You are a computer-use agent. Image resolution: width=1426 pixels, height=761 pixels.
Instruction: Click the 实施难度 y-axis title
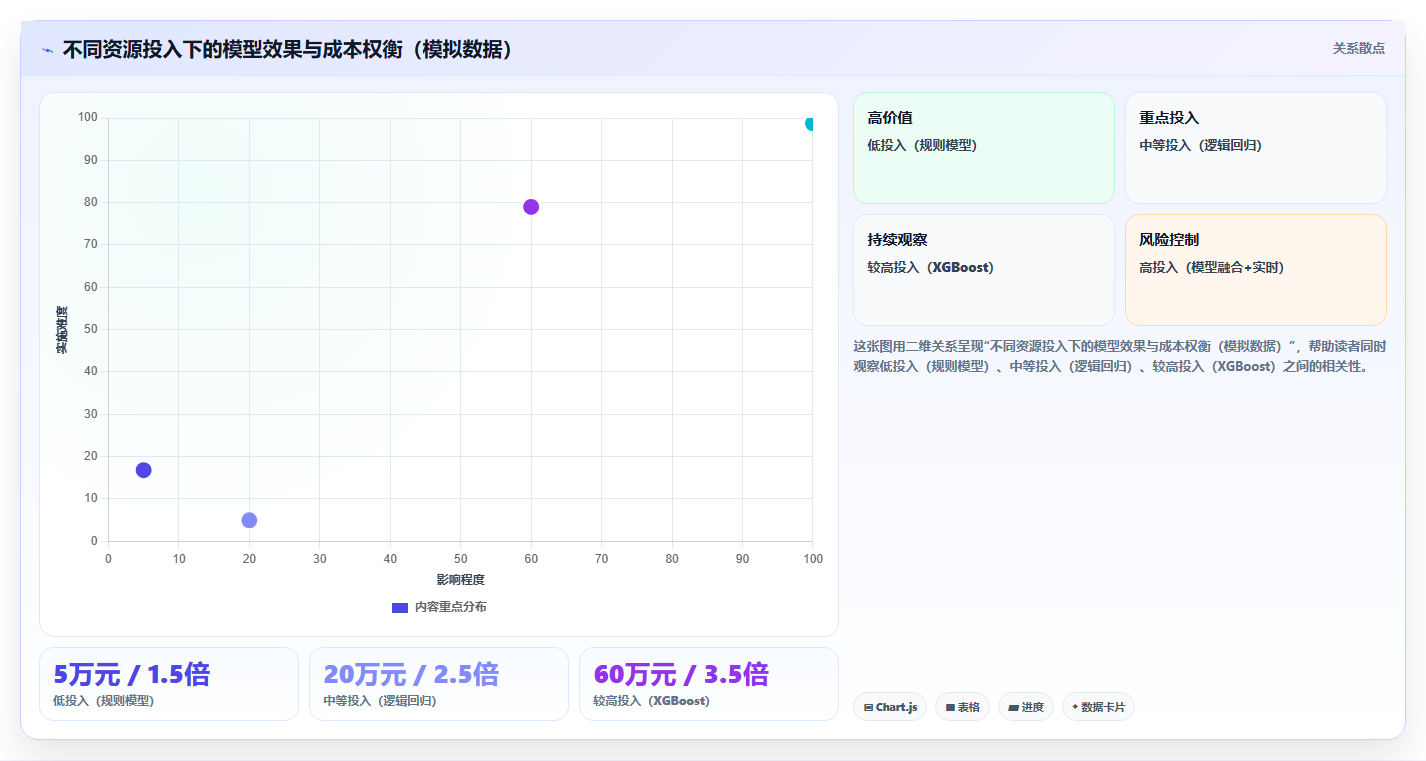(x=62, y=330)
